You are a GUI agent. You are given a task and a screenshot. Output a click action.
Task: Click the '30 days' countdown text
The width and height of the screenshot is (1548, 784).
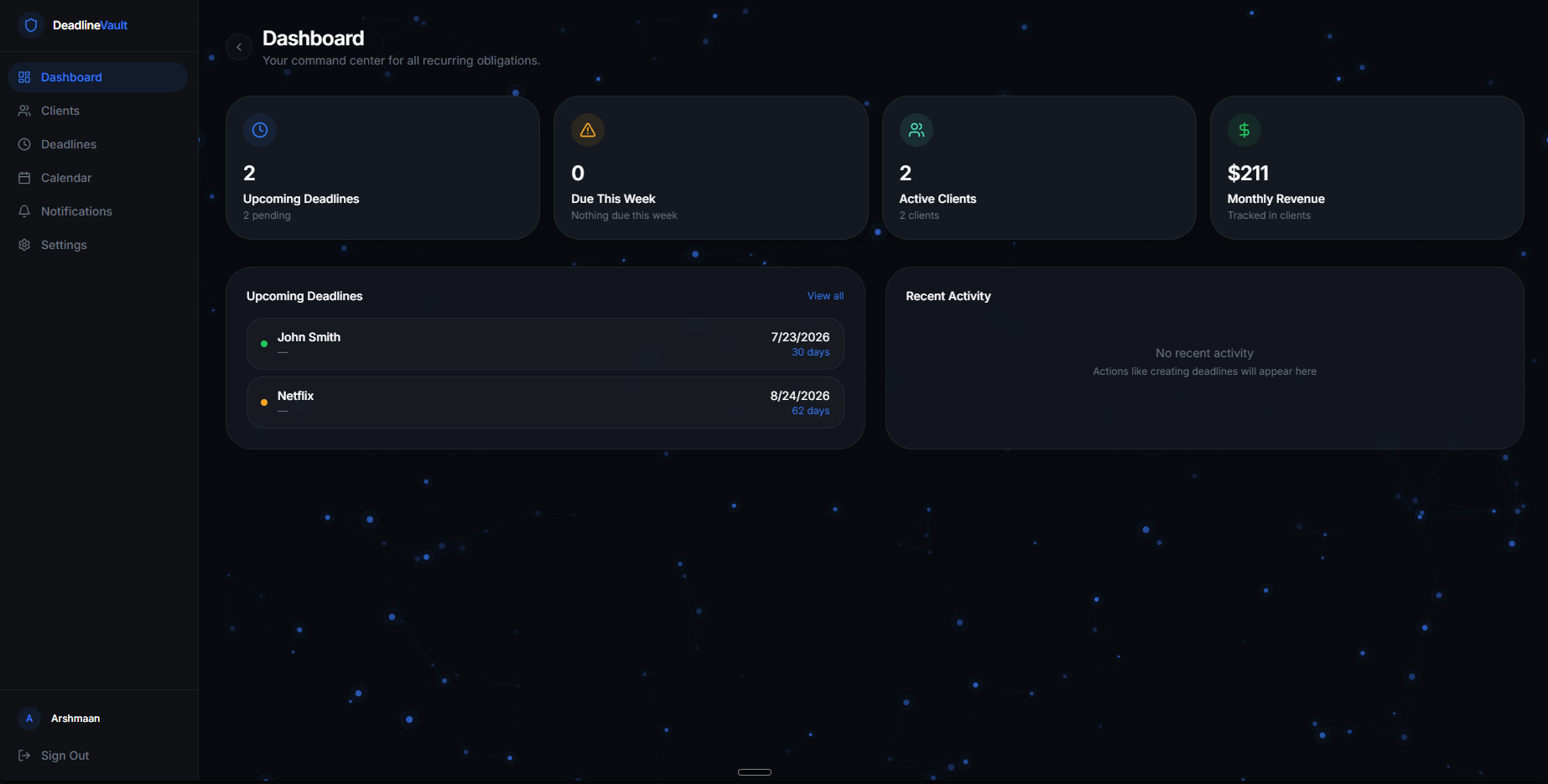811,352
